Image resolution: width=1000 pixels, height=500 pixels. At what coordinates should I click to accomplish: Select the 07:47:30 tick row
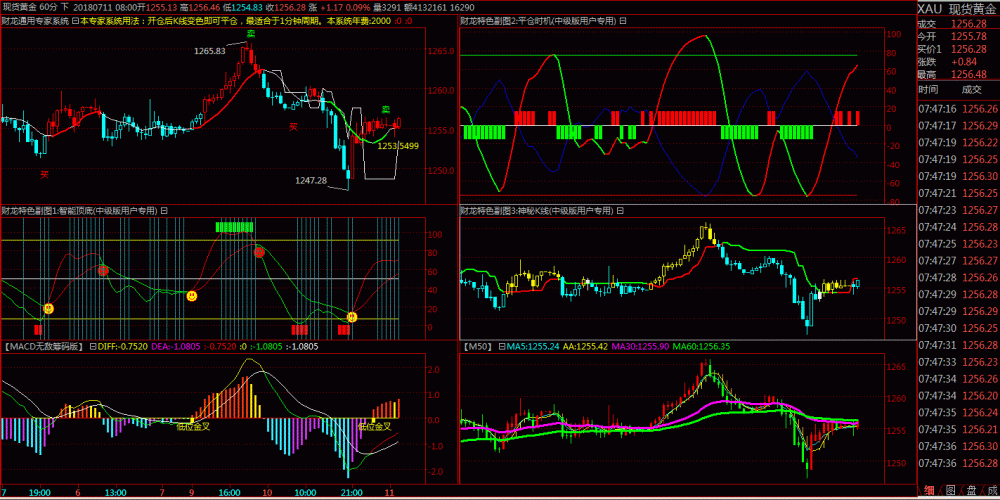[x=959, y=328]
